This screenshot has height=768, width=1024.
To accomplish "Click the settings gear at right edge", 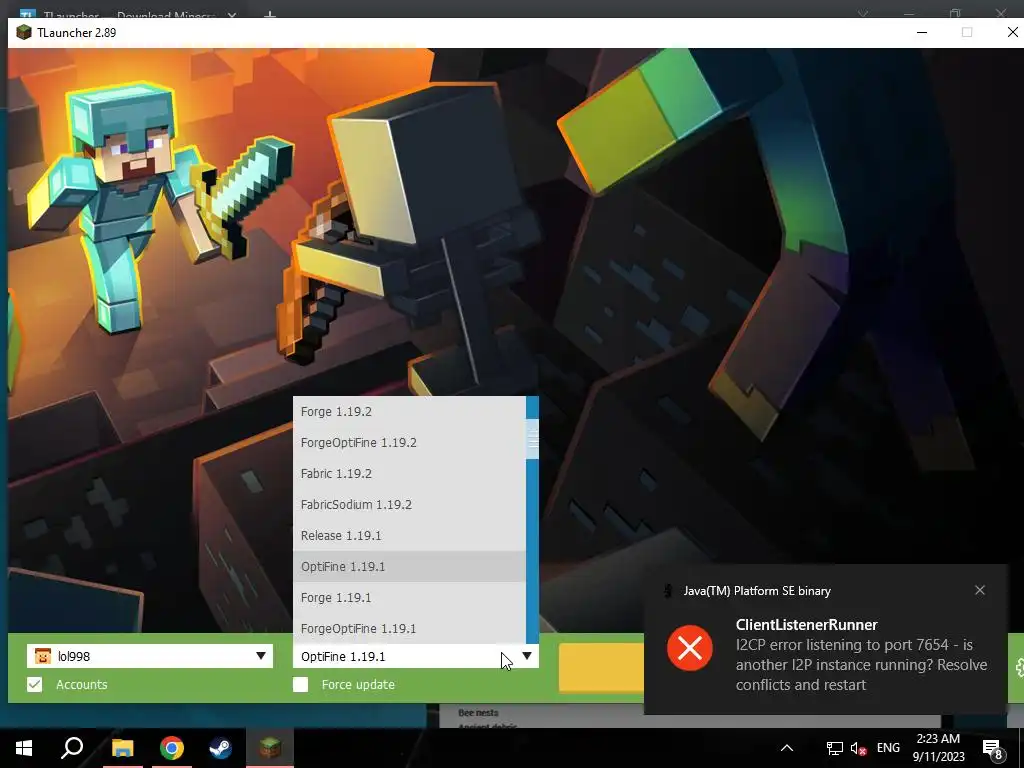I will pos(1020,667).
